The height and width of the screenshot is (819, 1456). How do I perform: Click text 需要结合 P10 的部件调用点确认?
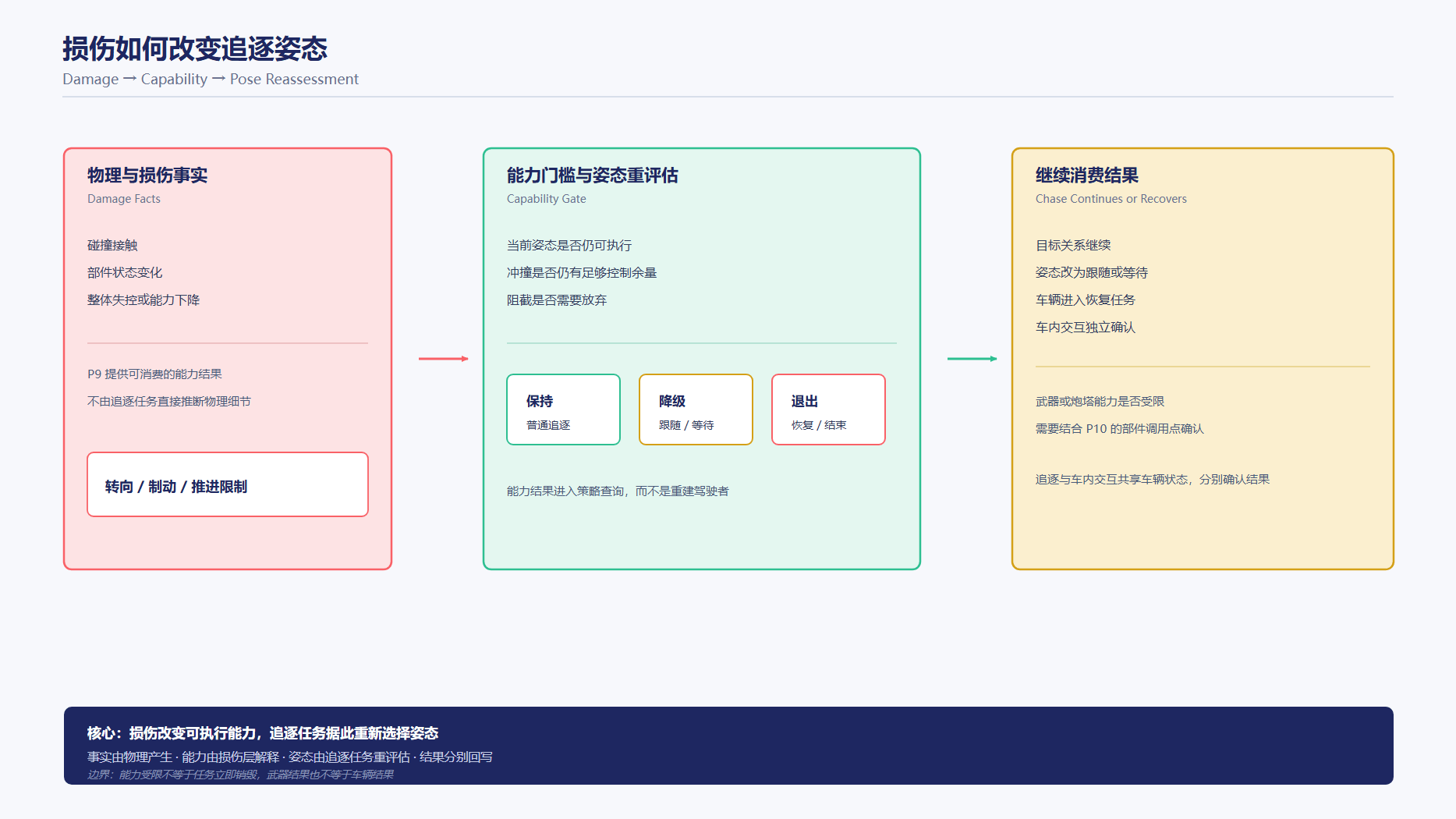click(1120, 428)
